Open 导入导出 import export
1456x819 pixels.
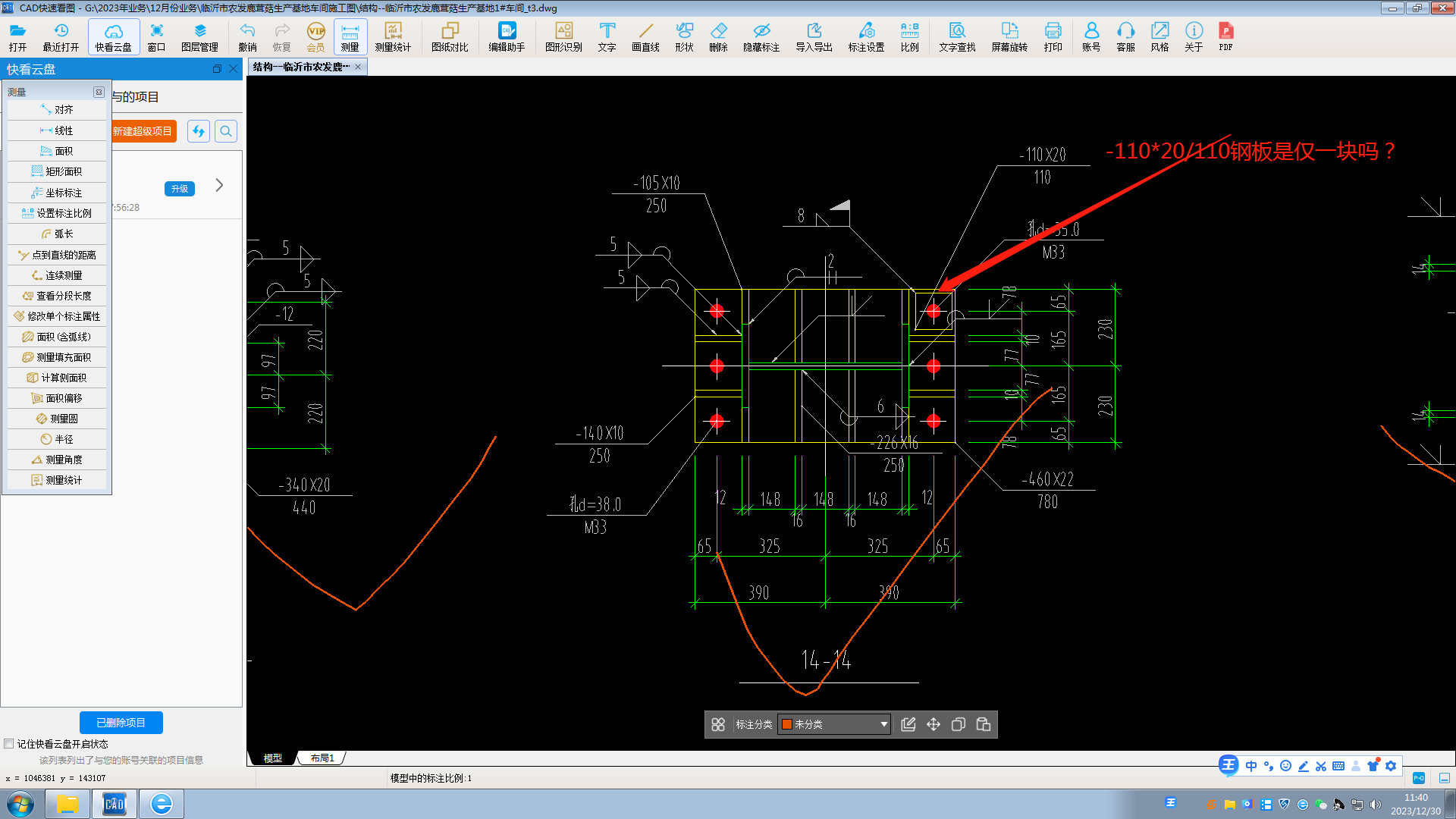814,36
